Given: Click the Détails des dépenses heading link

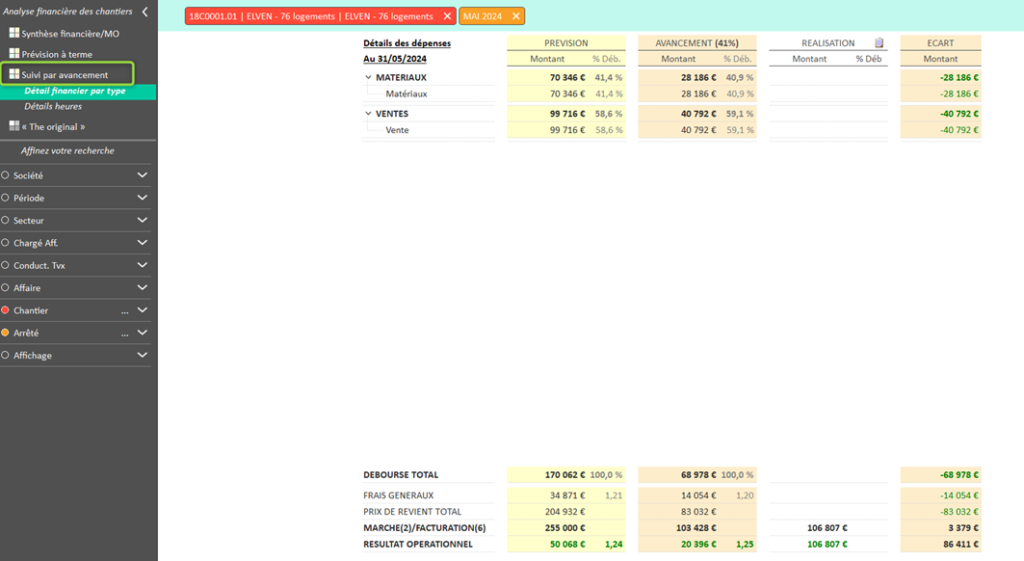Looking at the screenshot, I should coord(406,43).
